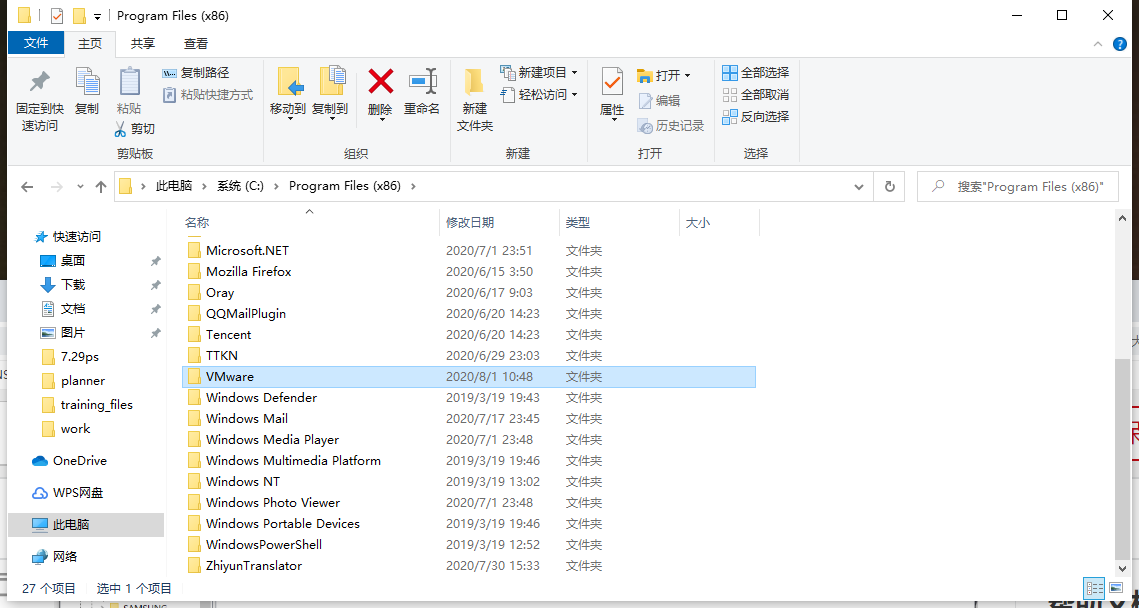Select the 主页 ribbon tab
This screenshot has width=1139, height=608.
90,44
